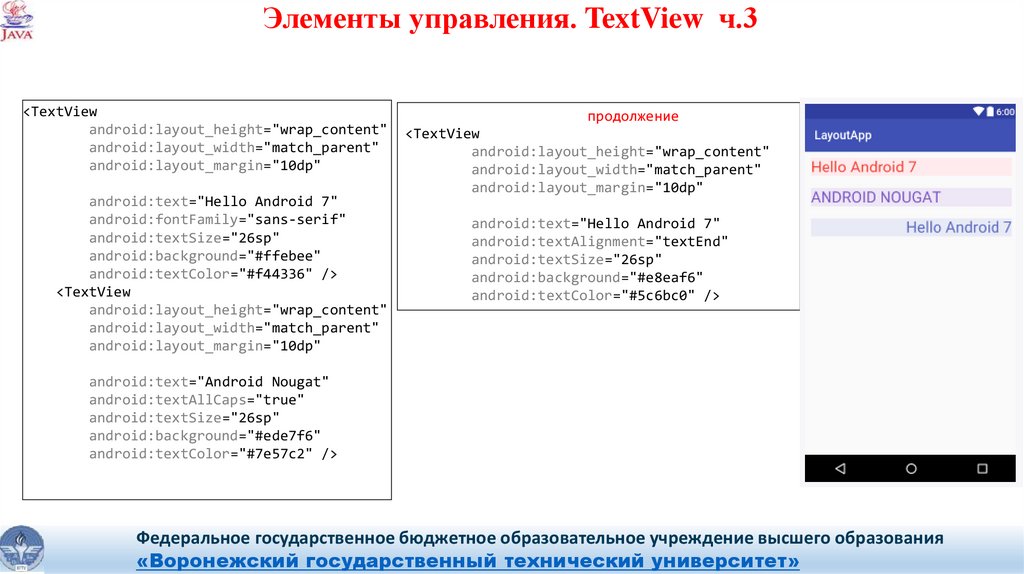Click the android:textColor="#7e57c2" line
The width and height of the screenshot is (1024, 574).
[x=213, y=454]
